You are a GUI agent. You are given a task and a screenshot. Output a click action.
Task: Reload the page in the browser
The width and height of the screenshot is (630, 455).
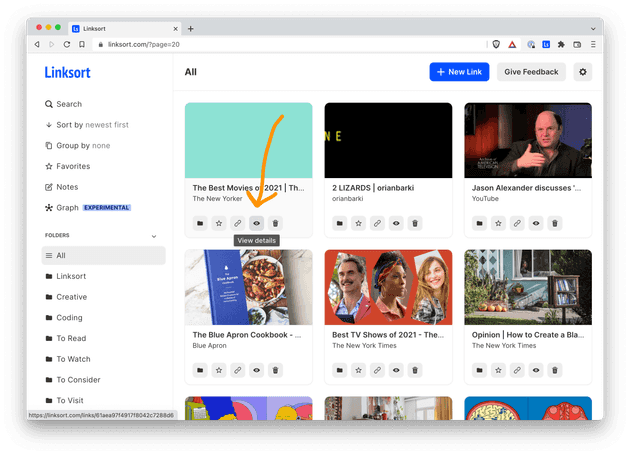click(67, 45)
